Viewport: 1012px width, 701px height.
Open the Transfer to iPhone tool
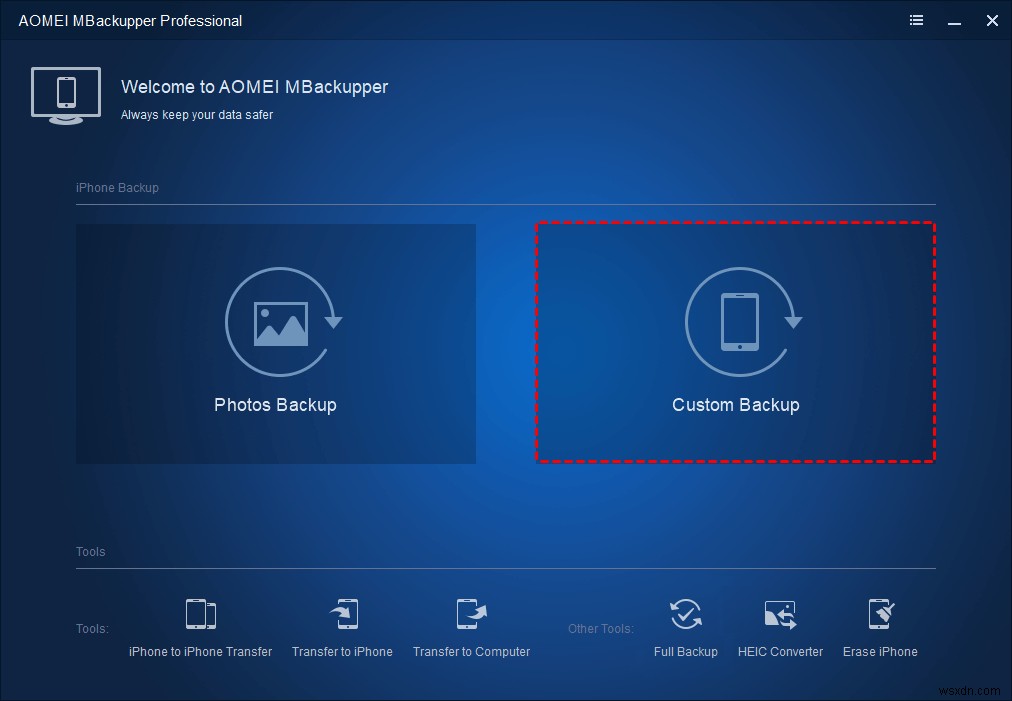[x=342, y=628]
